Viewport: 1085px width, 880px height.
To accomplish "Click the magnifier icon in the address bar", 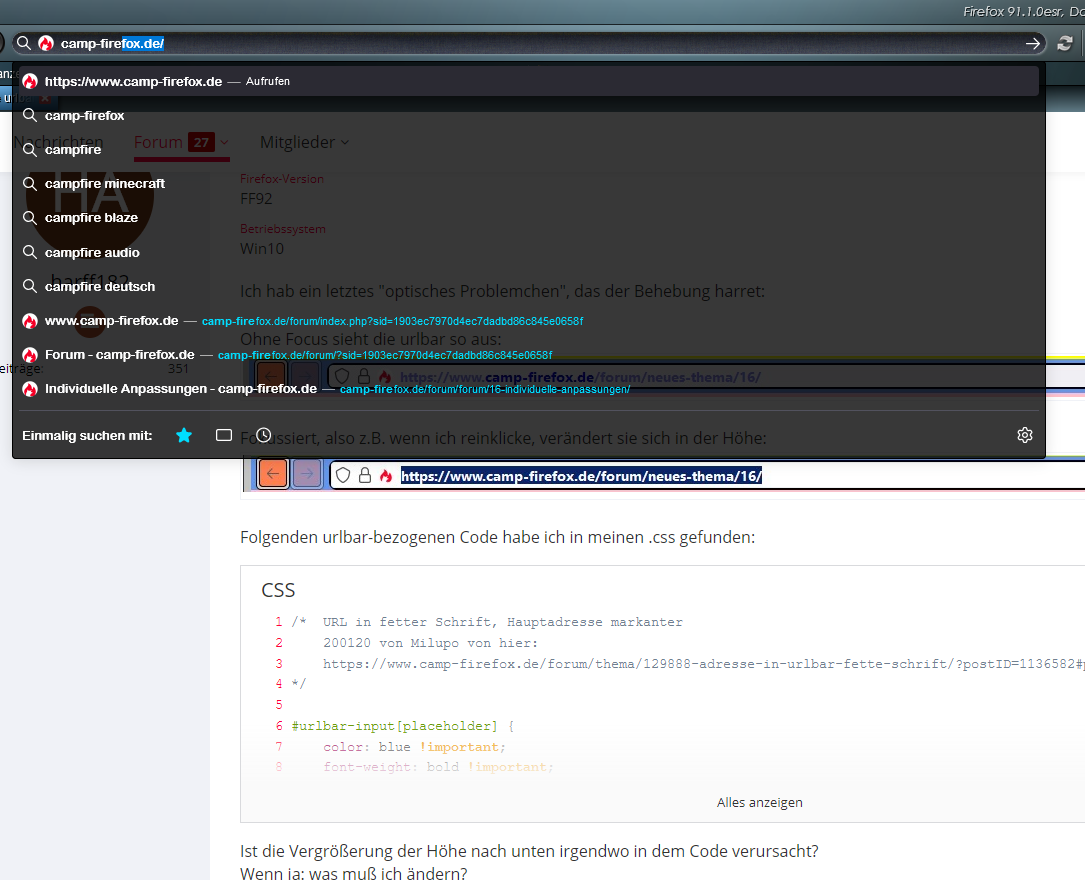I will click(x=23, y=44).
